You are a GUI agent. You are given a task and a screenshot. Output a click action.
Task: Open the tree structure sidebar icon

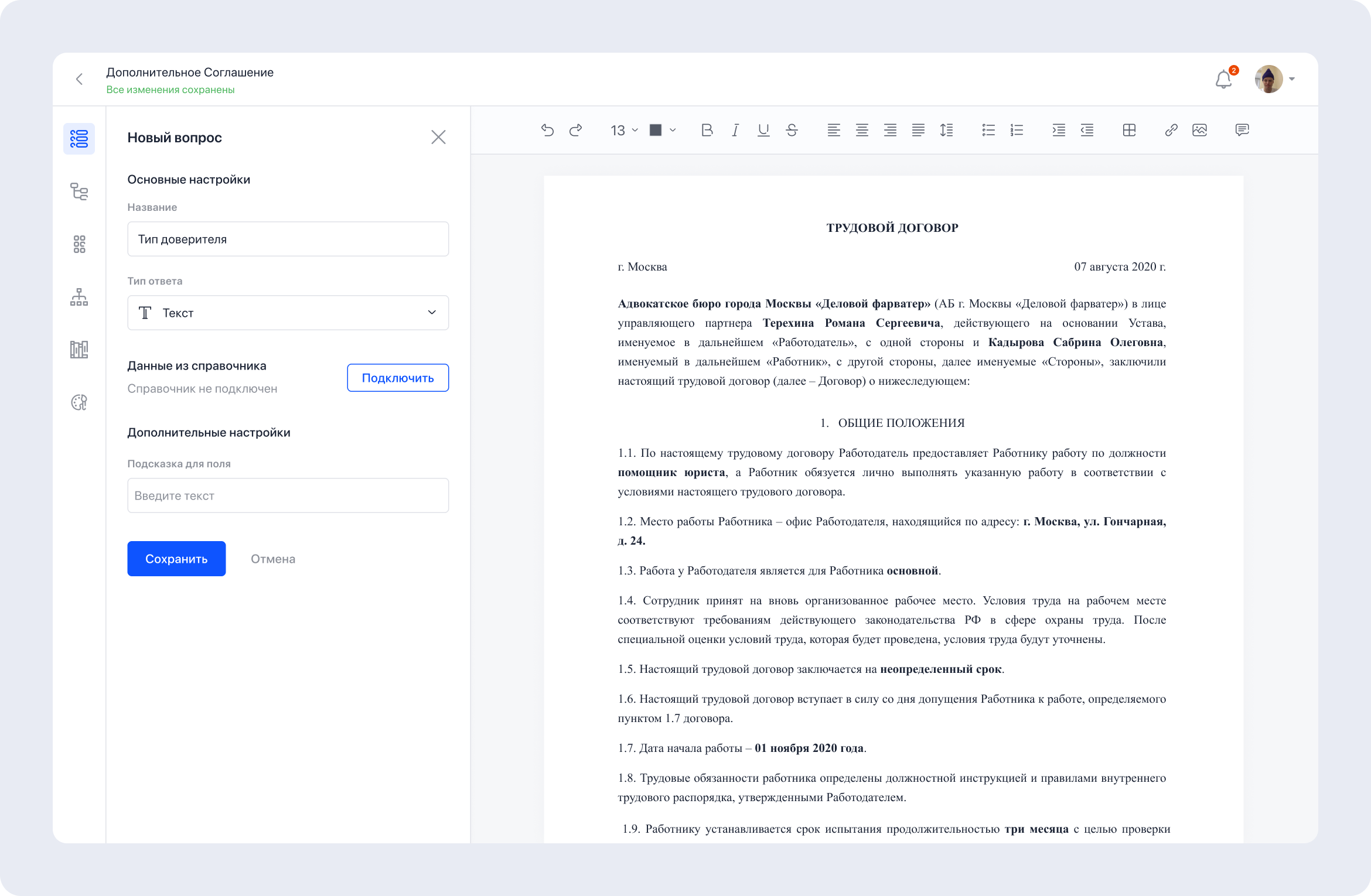click(79, 191)
